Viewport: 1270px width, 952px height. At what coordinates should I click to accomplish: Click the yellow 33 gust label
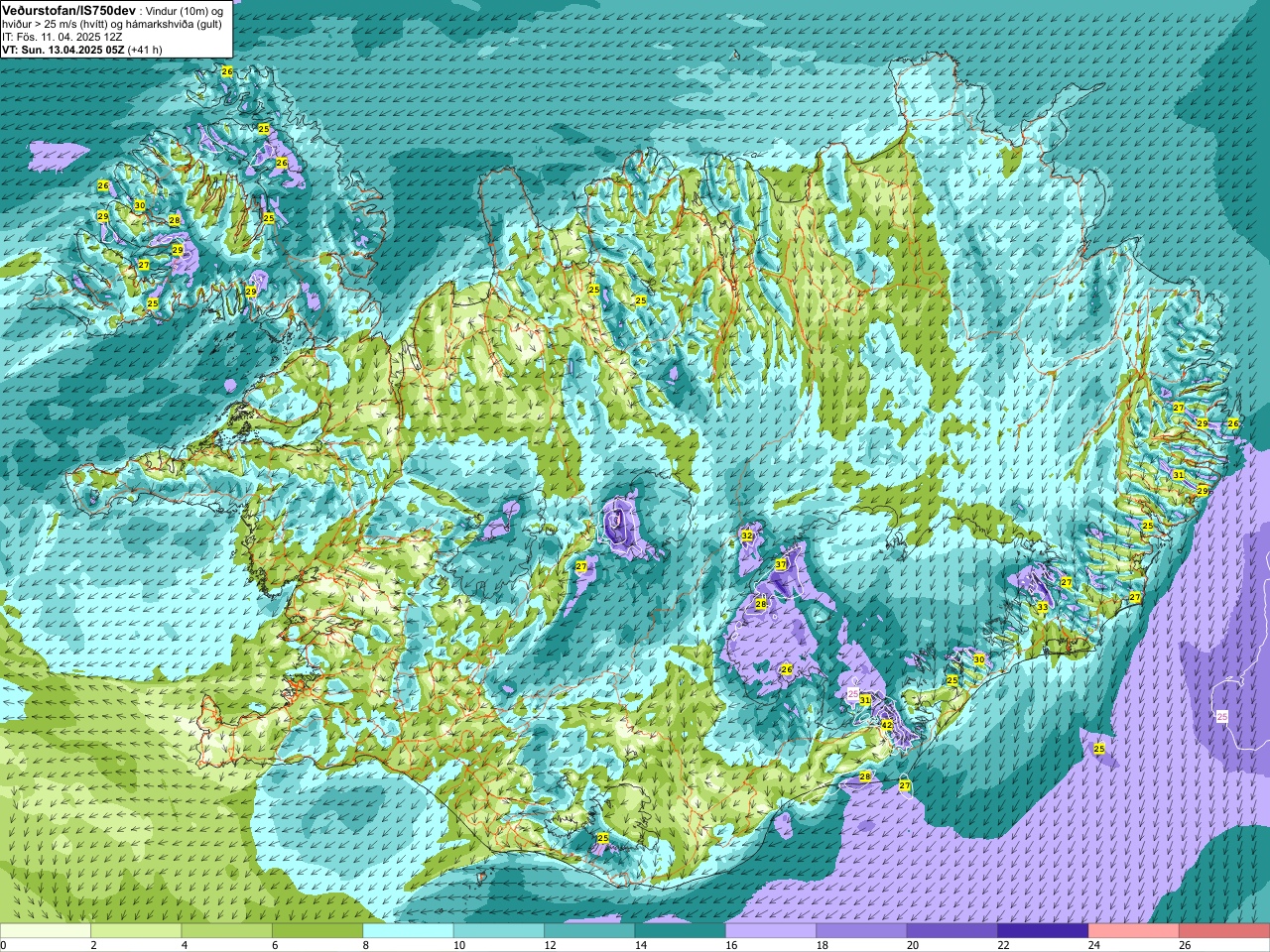point(1042,606)
